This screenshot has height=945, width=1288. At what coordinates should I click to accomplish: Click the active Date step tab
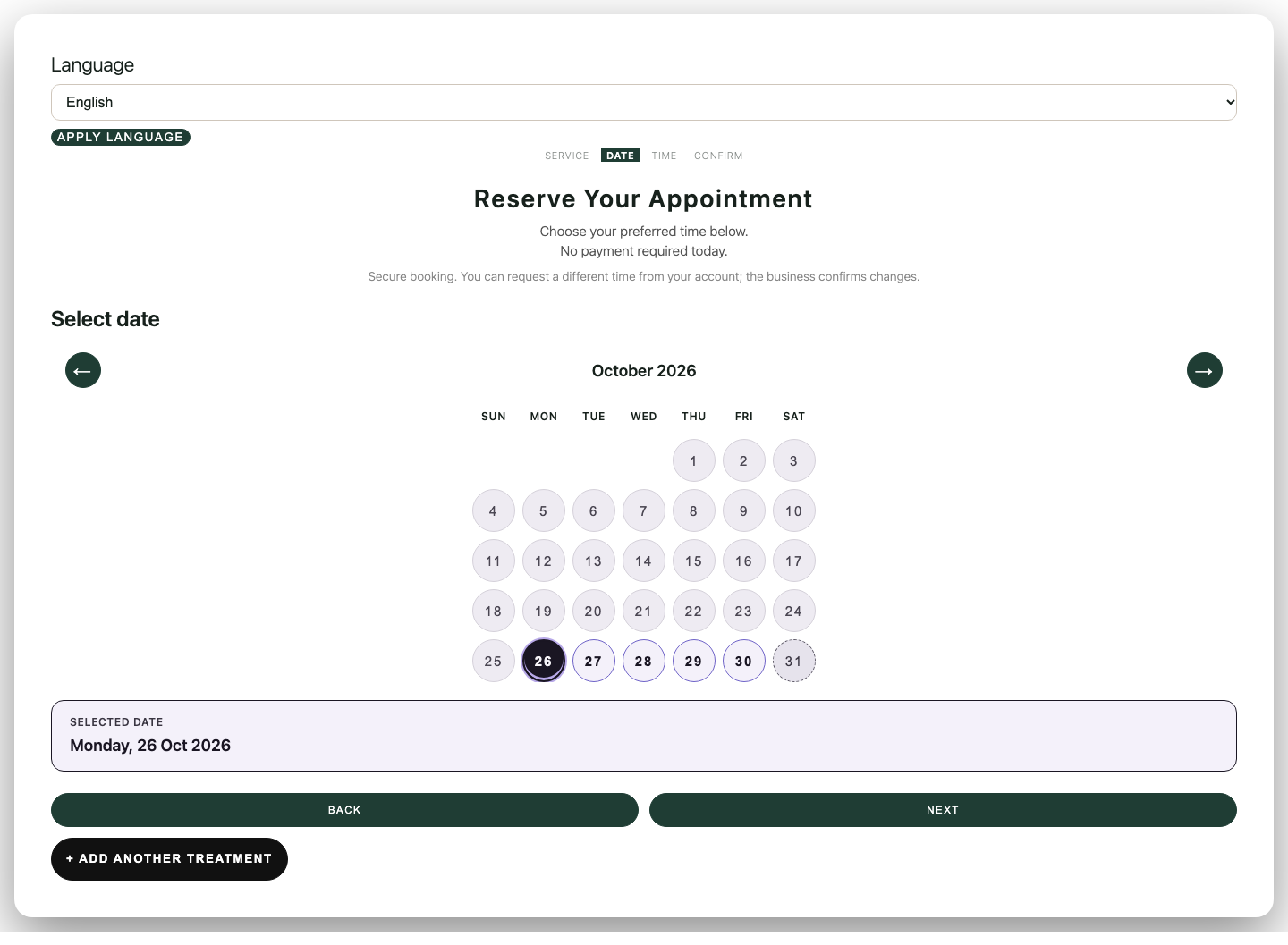[x=621, y=156]
